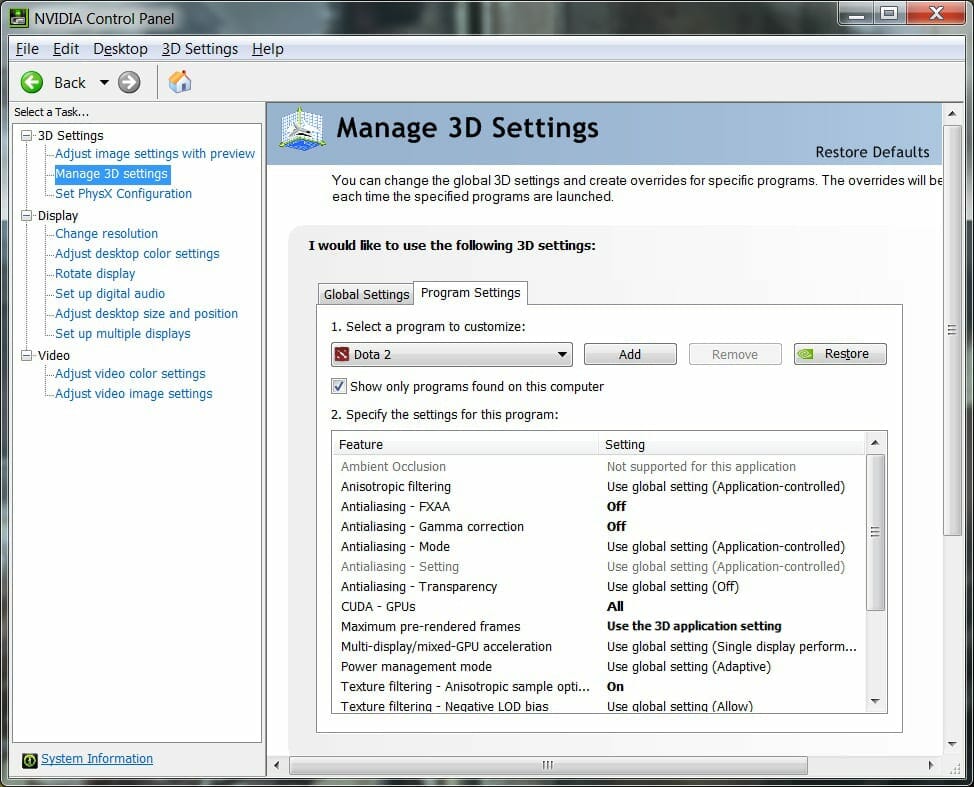Collapse the Display tree node
Screen dimensions: 974x787
[x=26, y=215]
